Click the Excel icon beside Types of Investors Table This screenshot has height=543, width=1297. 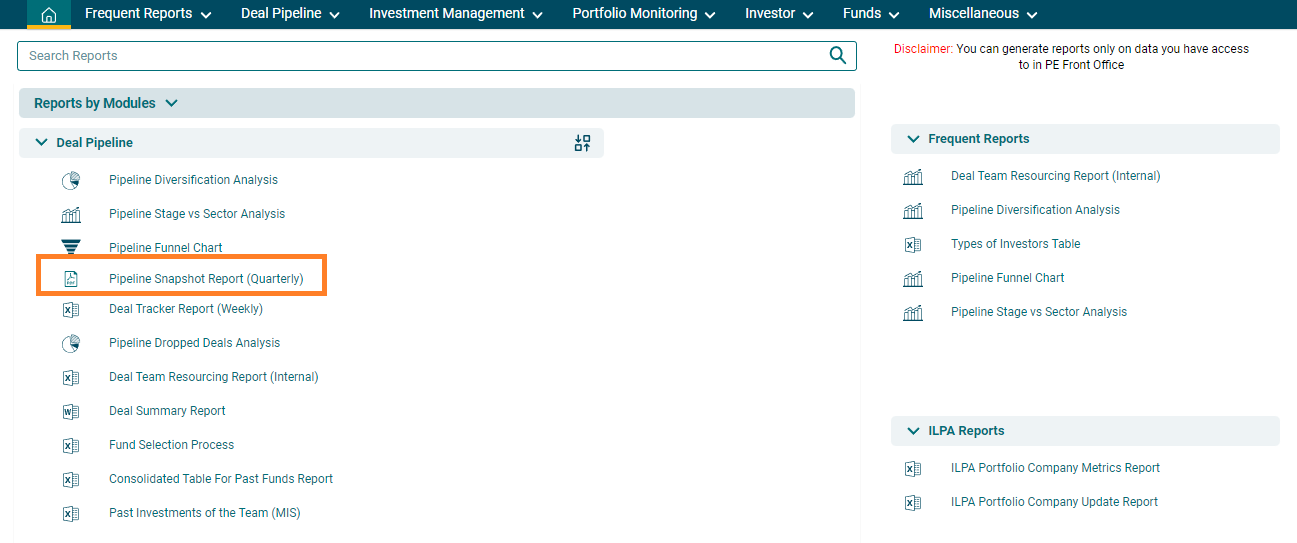912,244
